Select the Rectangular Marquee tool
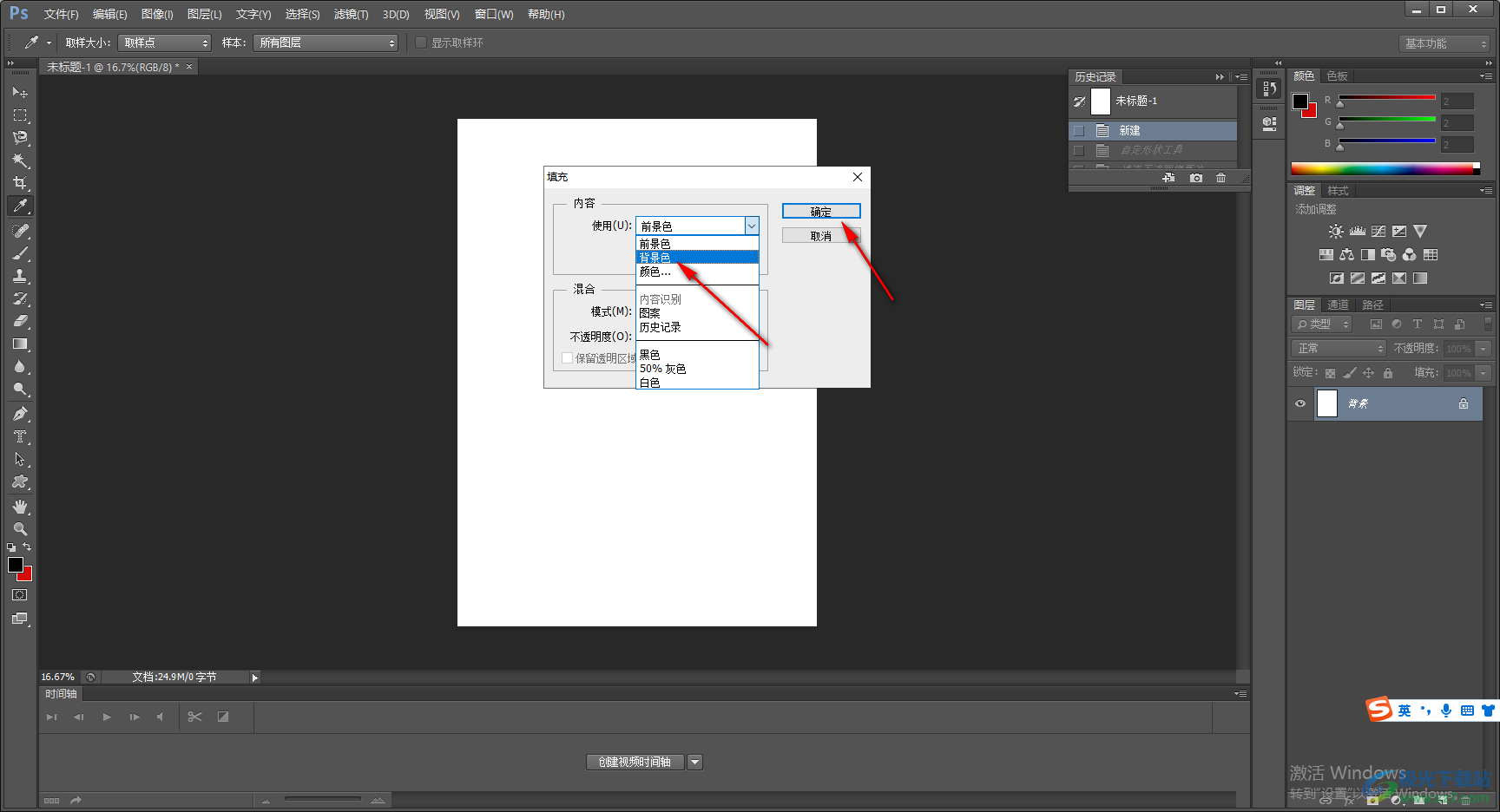Screen dimensions: 1500x812 [x=20, y=115]
